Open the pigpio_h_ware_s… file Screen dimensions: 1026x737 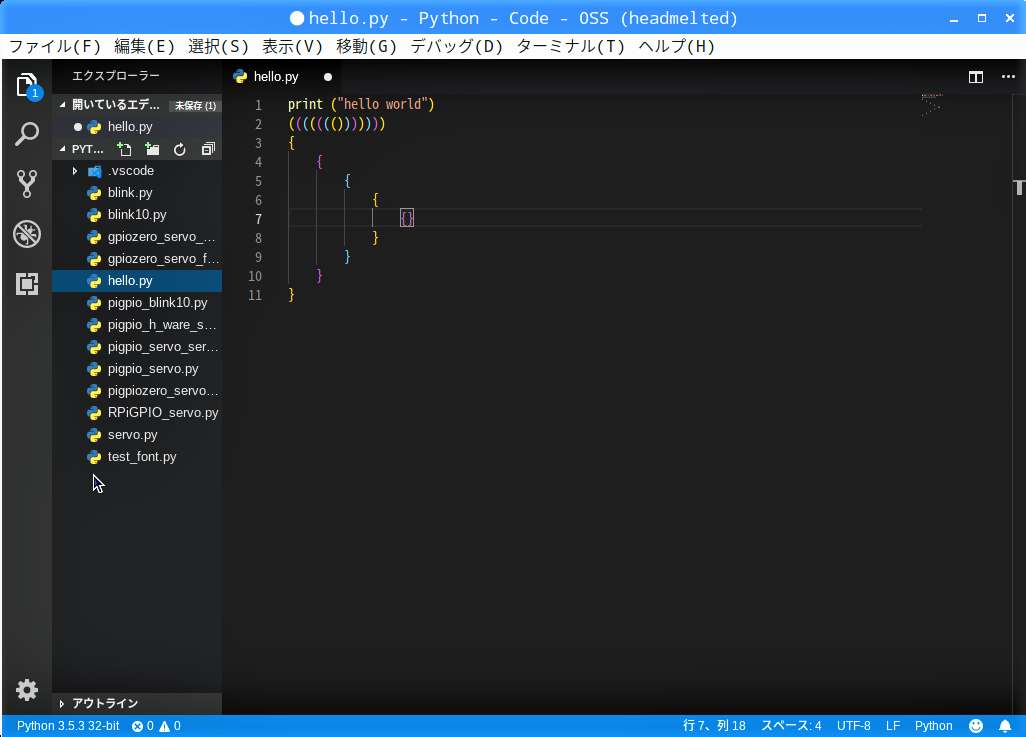coord(137,325)
